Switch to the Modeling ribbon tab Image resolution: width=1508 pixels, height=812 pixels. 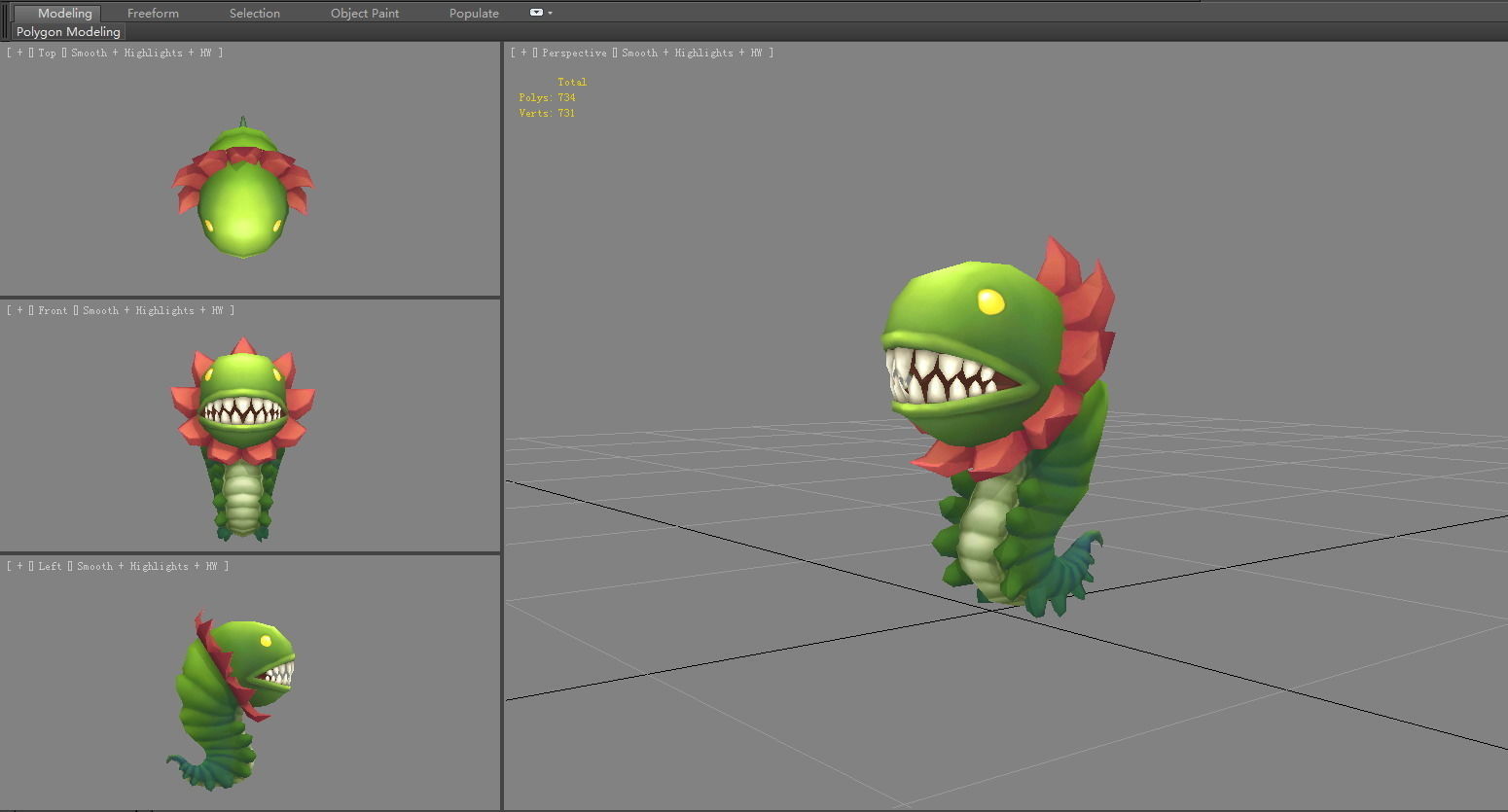pyautogui.click(x=58, y=13)
